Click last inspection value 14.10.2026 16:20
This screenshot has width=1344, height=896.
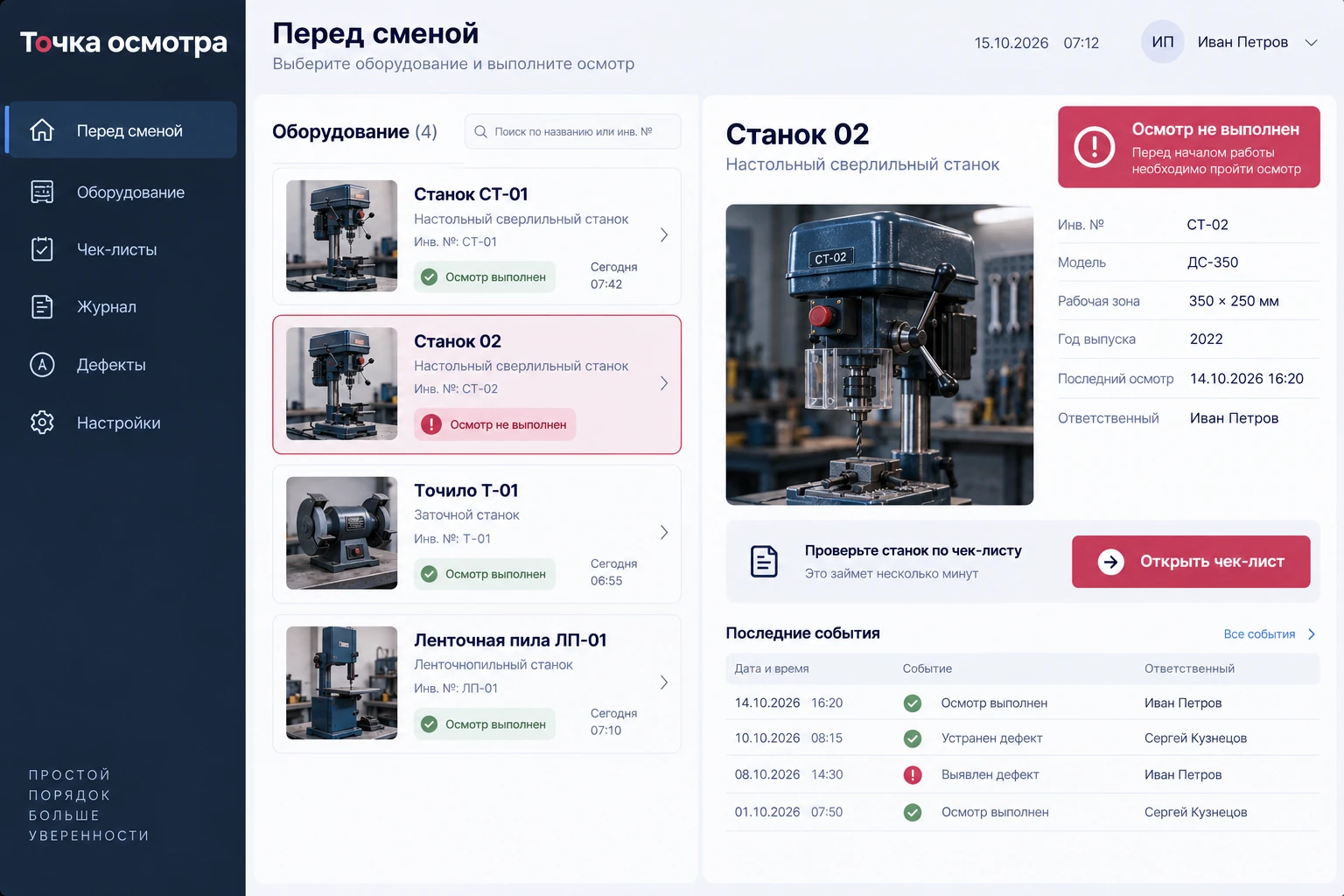tap(1247, 378)
